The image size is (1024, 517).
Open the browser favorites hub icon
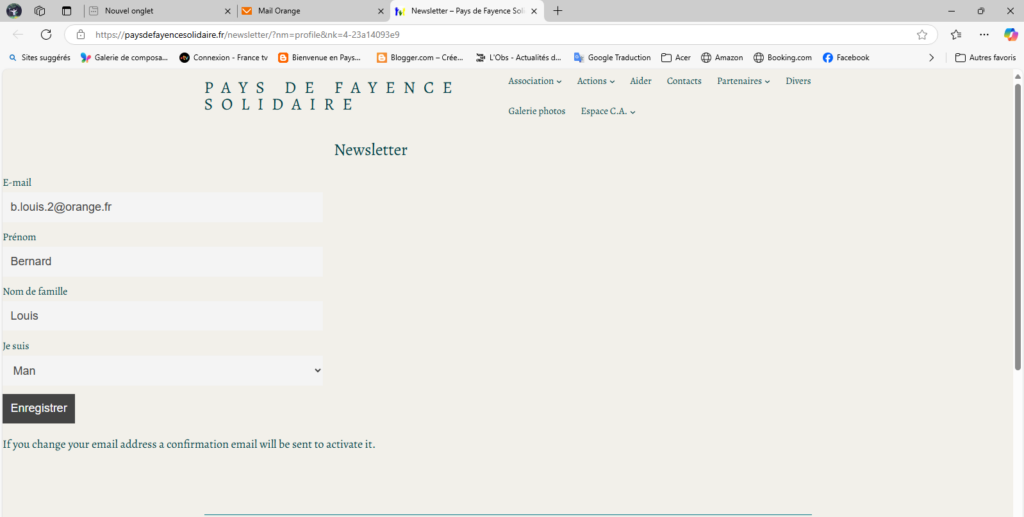pos(956,34)
